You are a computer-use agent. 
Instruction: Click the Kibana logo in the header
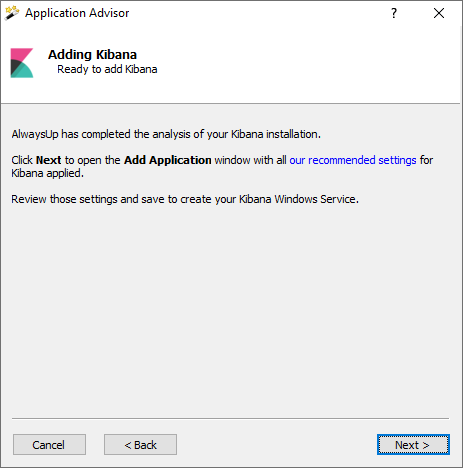pos(22,63)
